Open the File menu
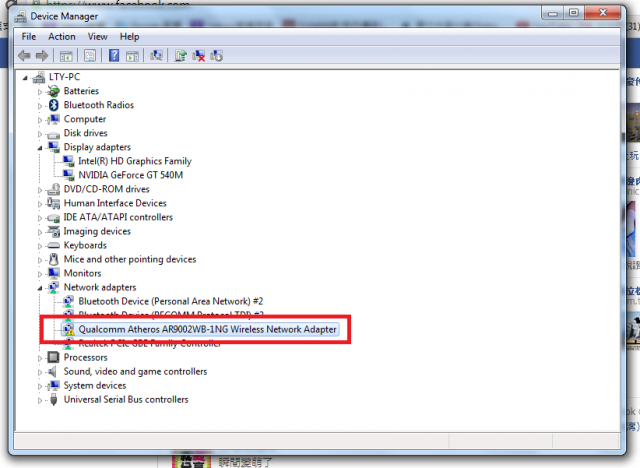640x468 pixels. pos(29,37)
